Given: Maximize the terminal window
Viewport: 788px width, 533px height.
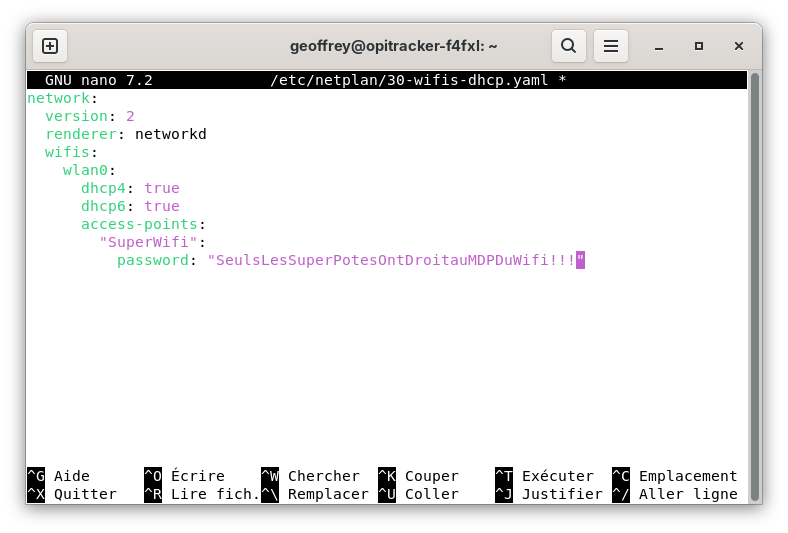Looking at the screenshot, I should coord(699,46).
